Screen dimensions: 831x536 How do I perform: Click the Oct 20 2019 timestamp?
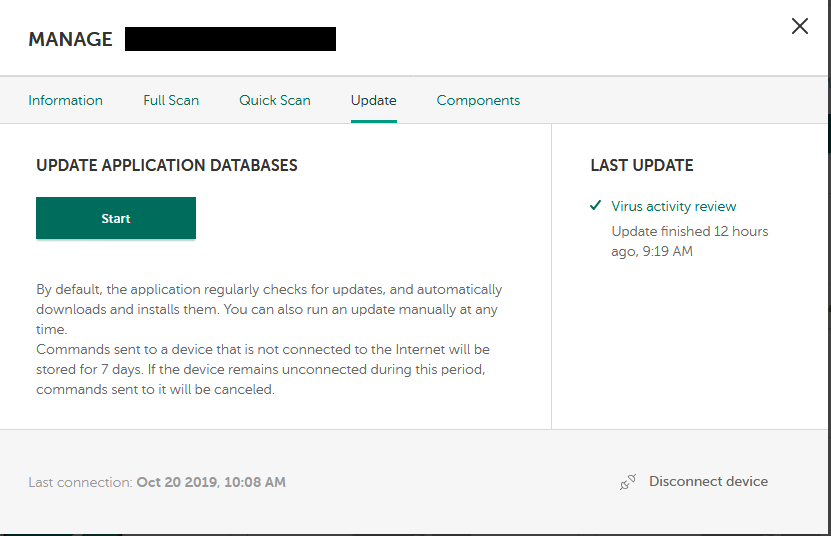(211, 482)
